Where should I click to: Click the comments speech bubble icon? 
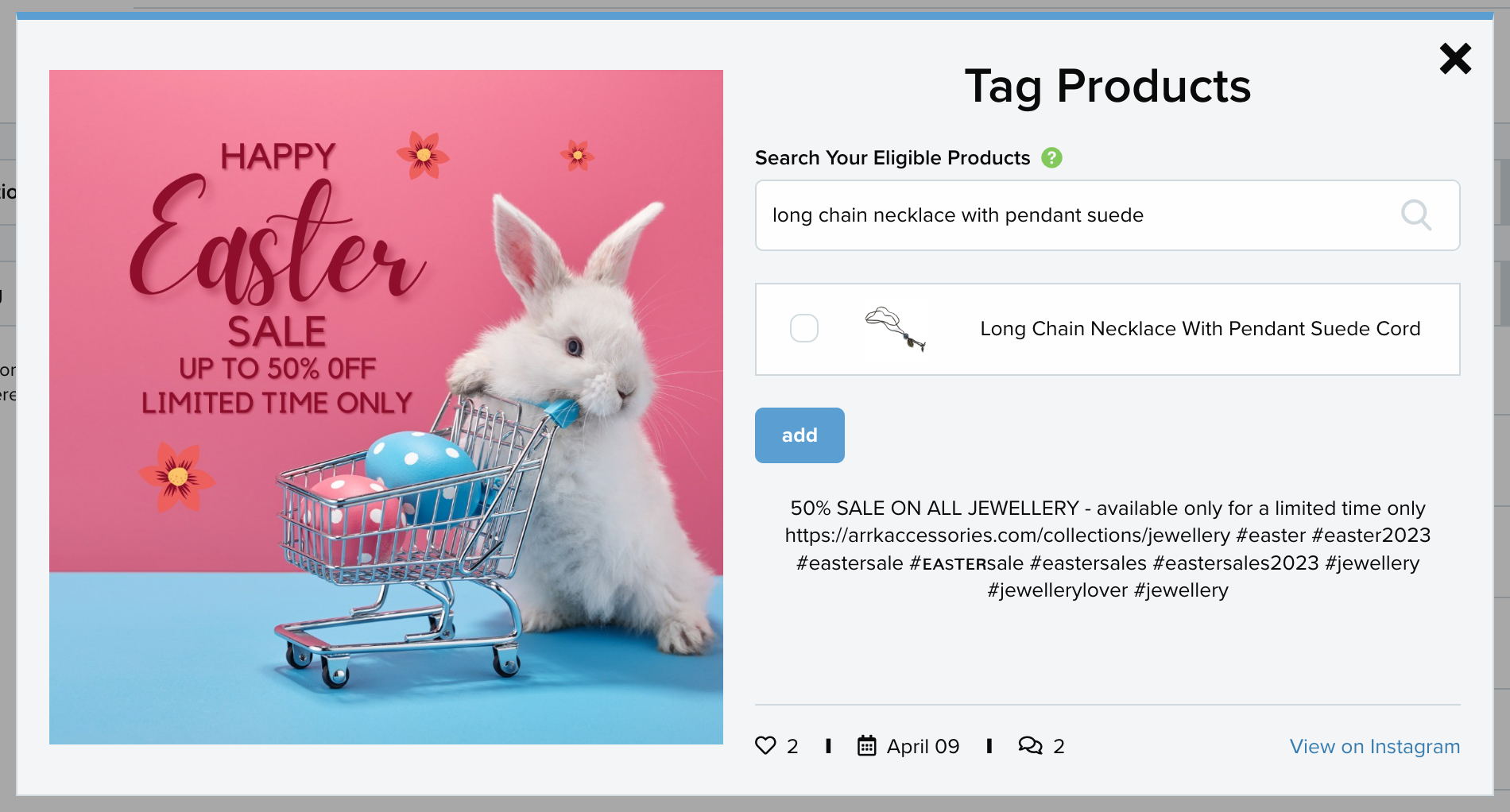pos(1030,745)
